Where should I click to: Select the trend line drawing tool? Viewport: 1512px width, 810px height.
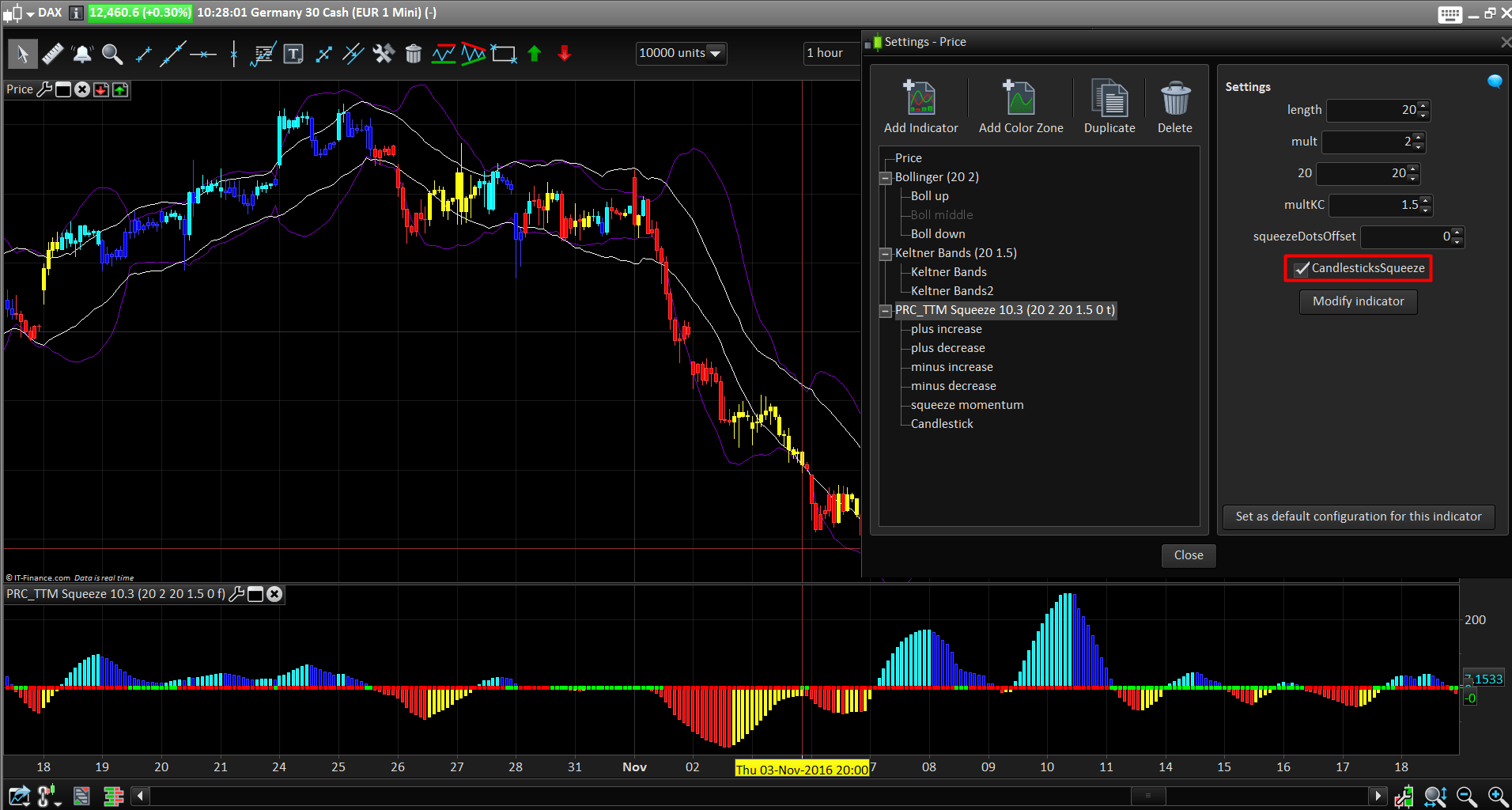[172, 54]
